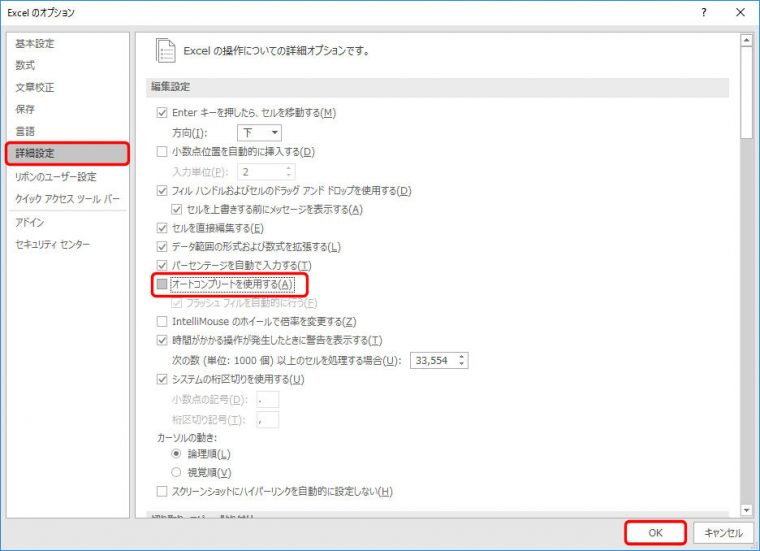Toggle オートコンプリートを使用する checkbox

(162, 284)
